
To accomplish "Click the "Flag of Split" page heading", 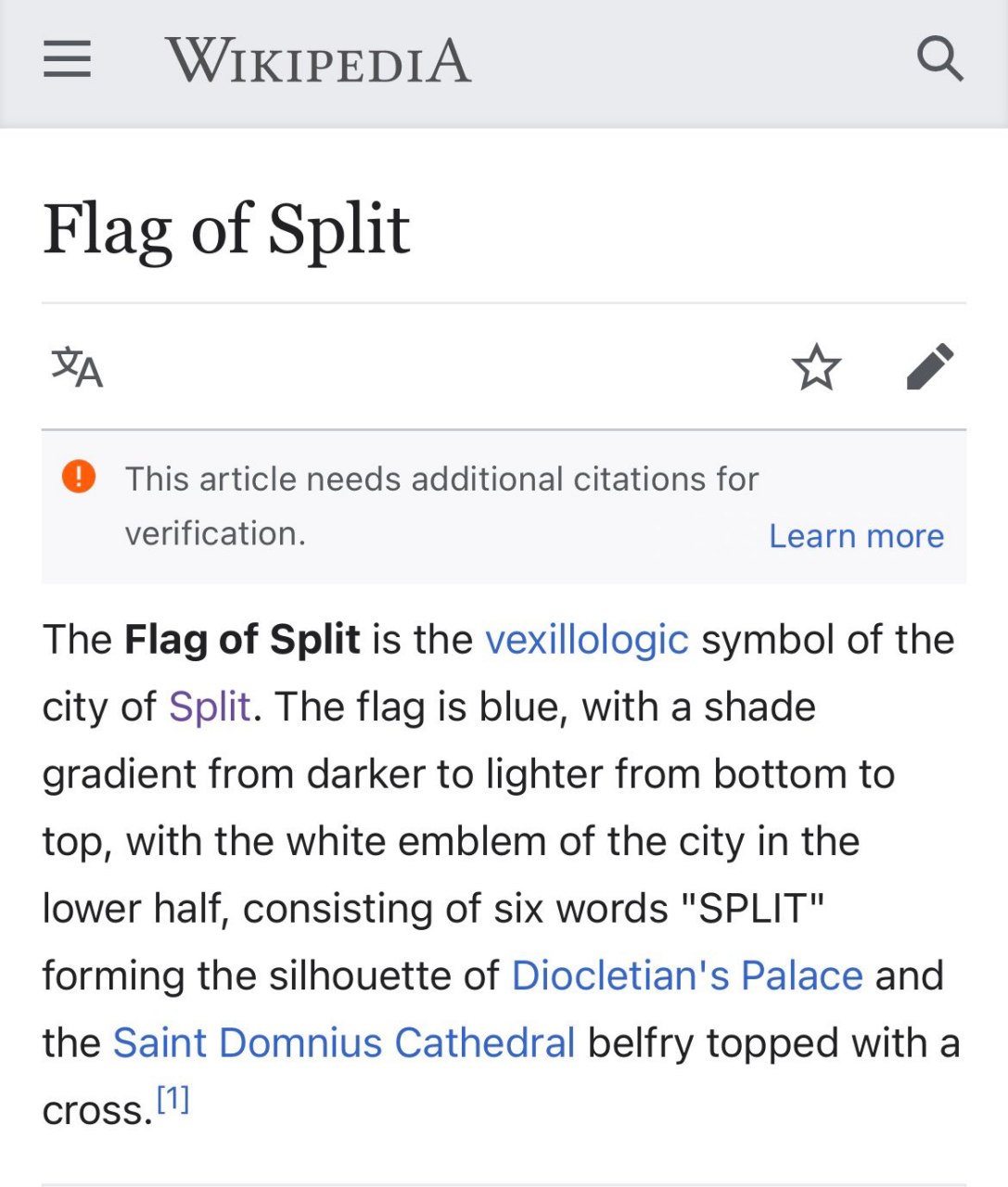I will (226, 230).
